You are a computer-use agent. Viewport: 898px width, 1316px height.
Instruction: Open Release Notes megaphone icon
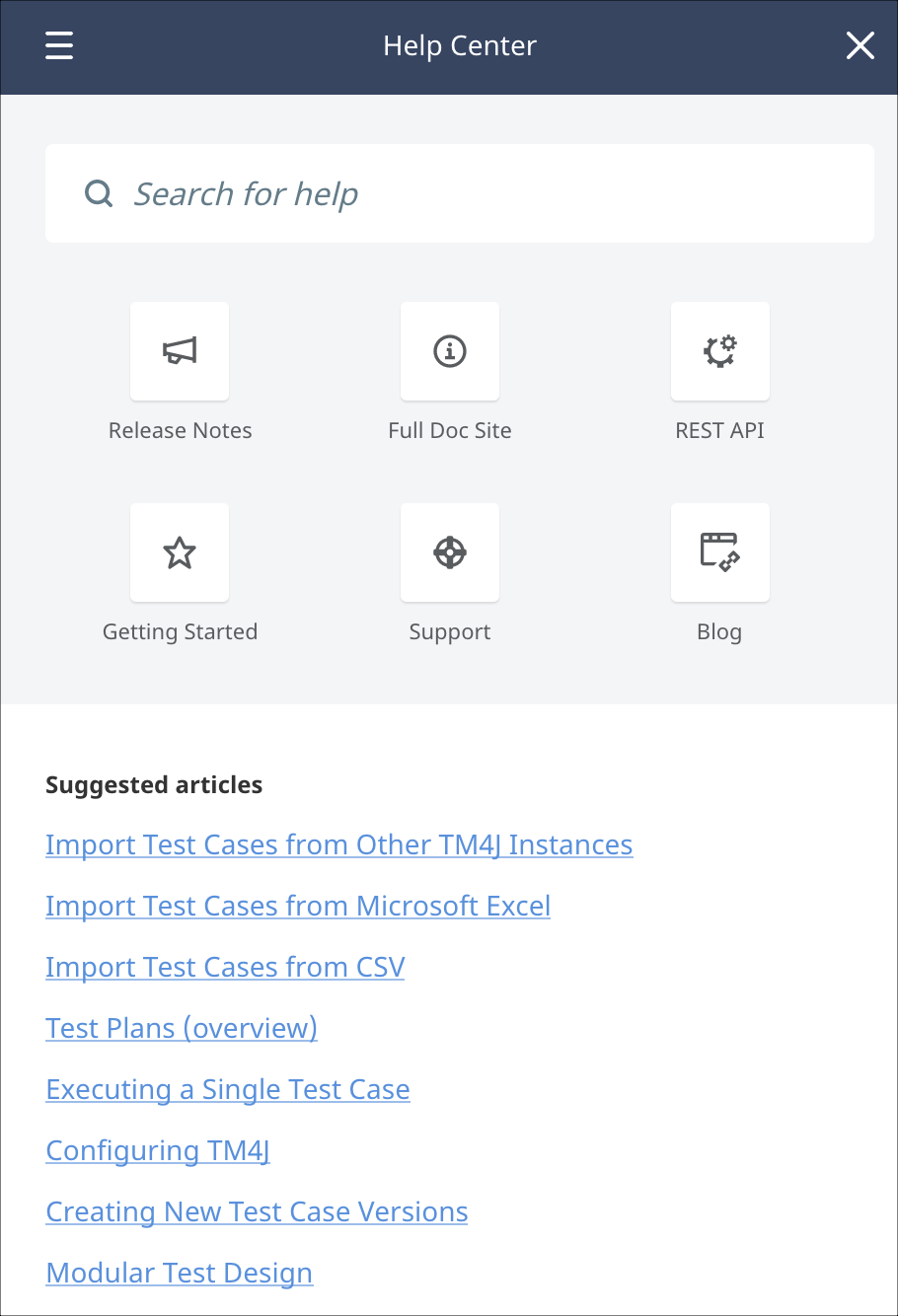[x=180, y=351]
